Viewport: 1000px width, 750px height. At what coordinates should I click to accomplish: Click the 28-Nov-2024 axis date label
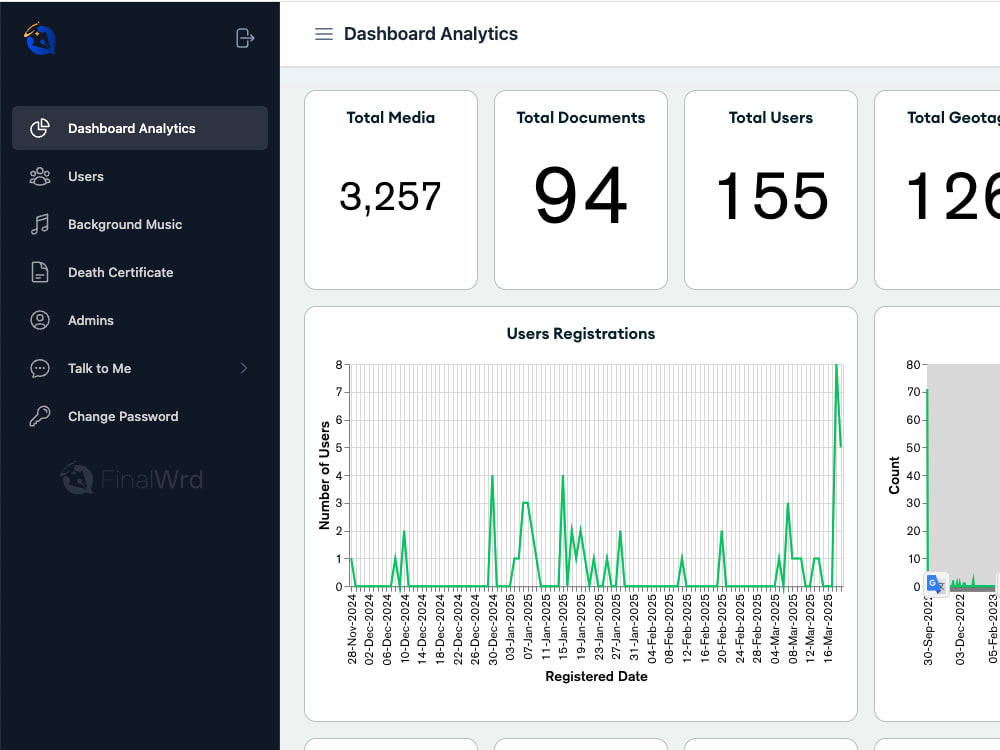pyautogui.click(x=352, y=629)
